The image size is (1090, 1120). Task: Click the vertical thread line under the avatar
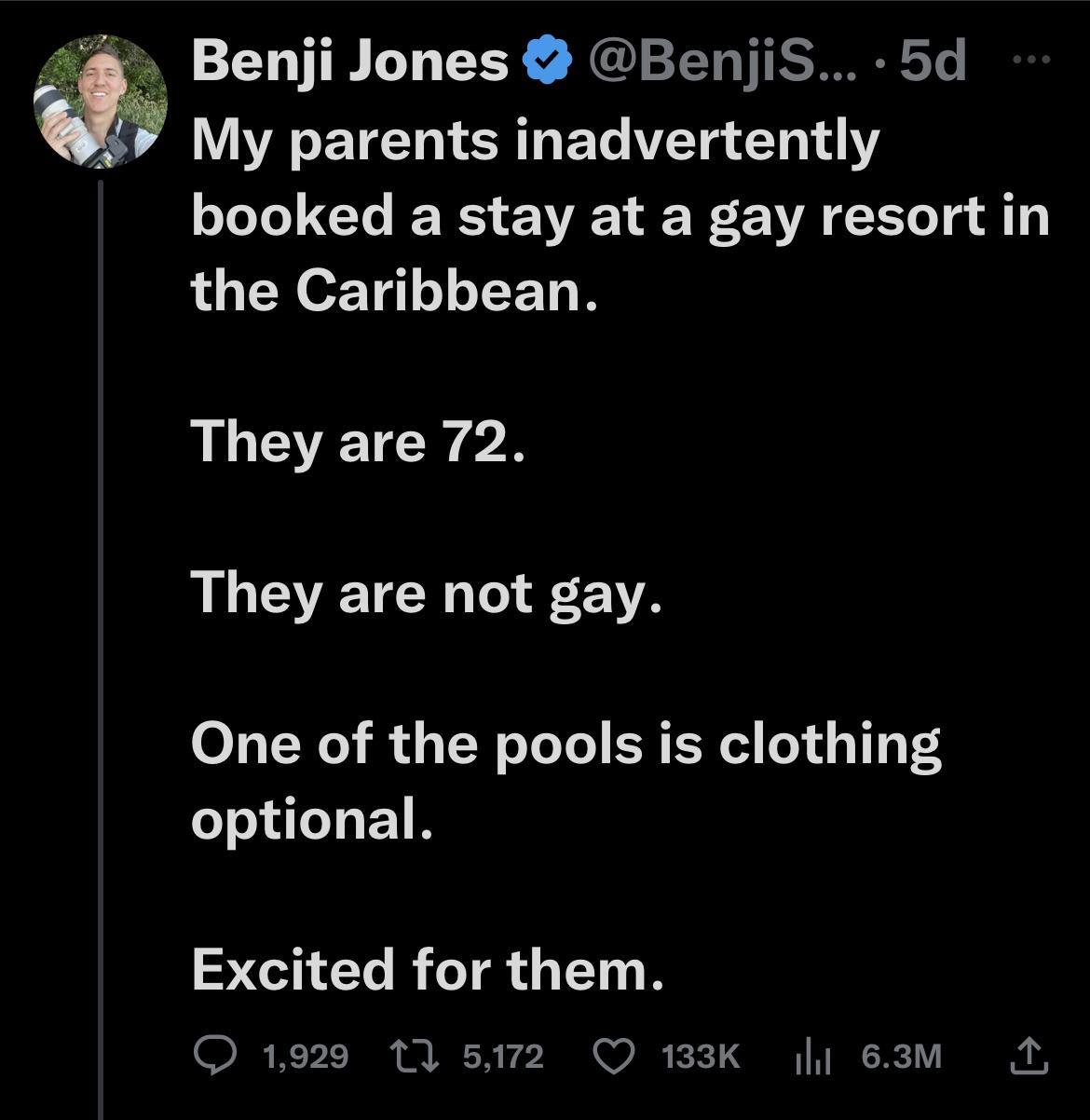tap(100, 606)
